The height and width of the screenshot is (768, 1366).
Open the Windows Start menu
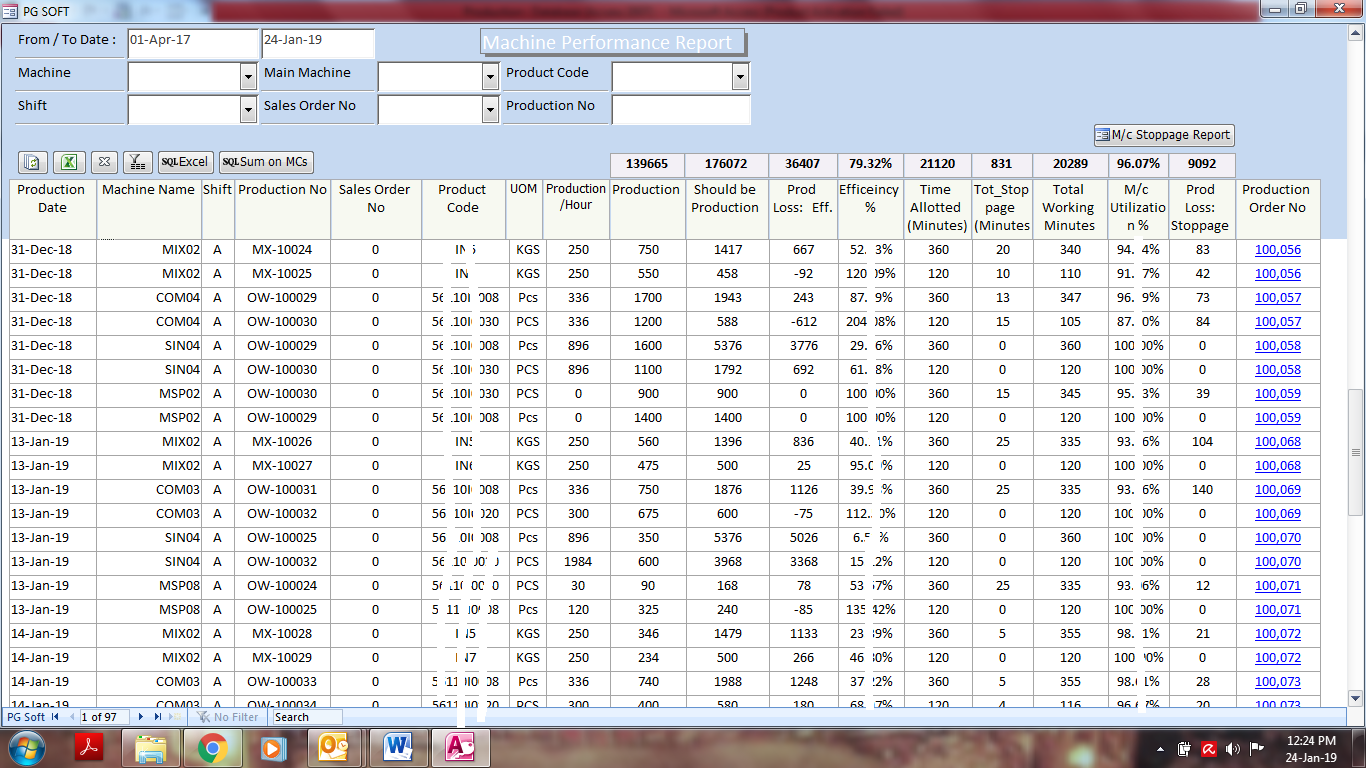[28, 748]
